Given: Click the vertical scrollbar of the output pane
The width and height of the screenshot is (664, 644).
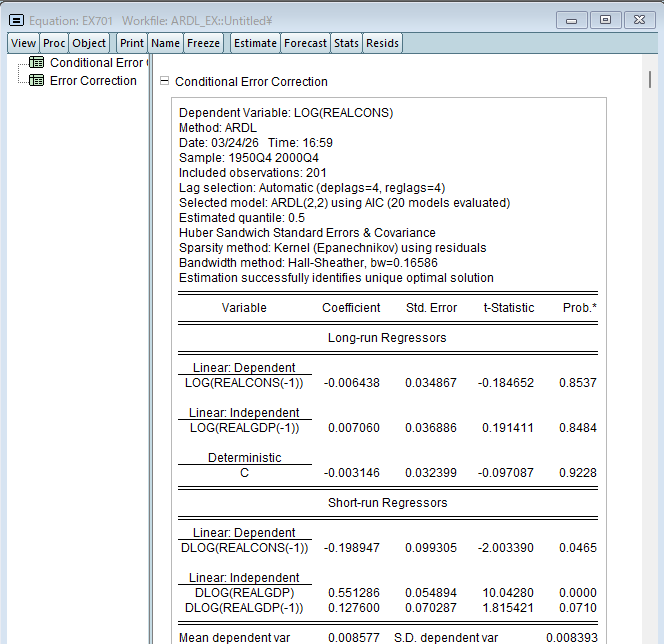Looking at the screenshot, I should click(651, 300).
